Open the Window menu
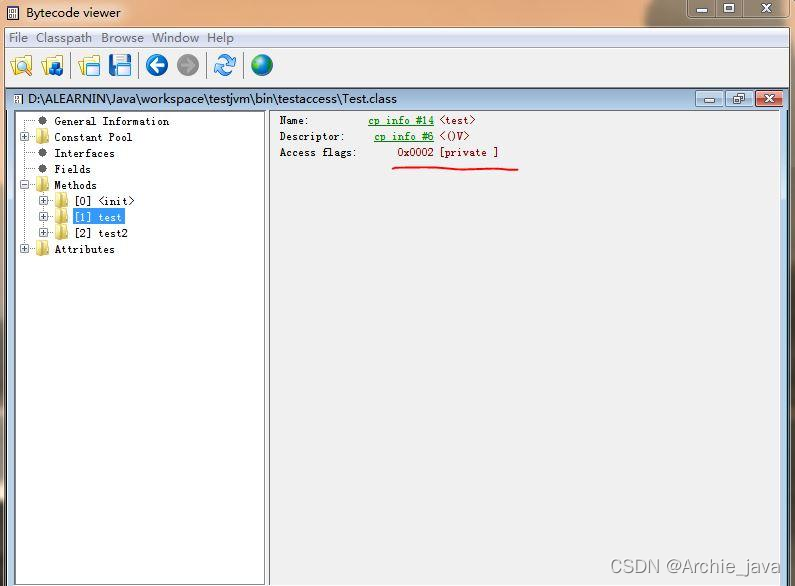This screenshot has height=586, width=795. [175, 38]
